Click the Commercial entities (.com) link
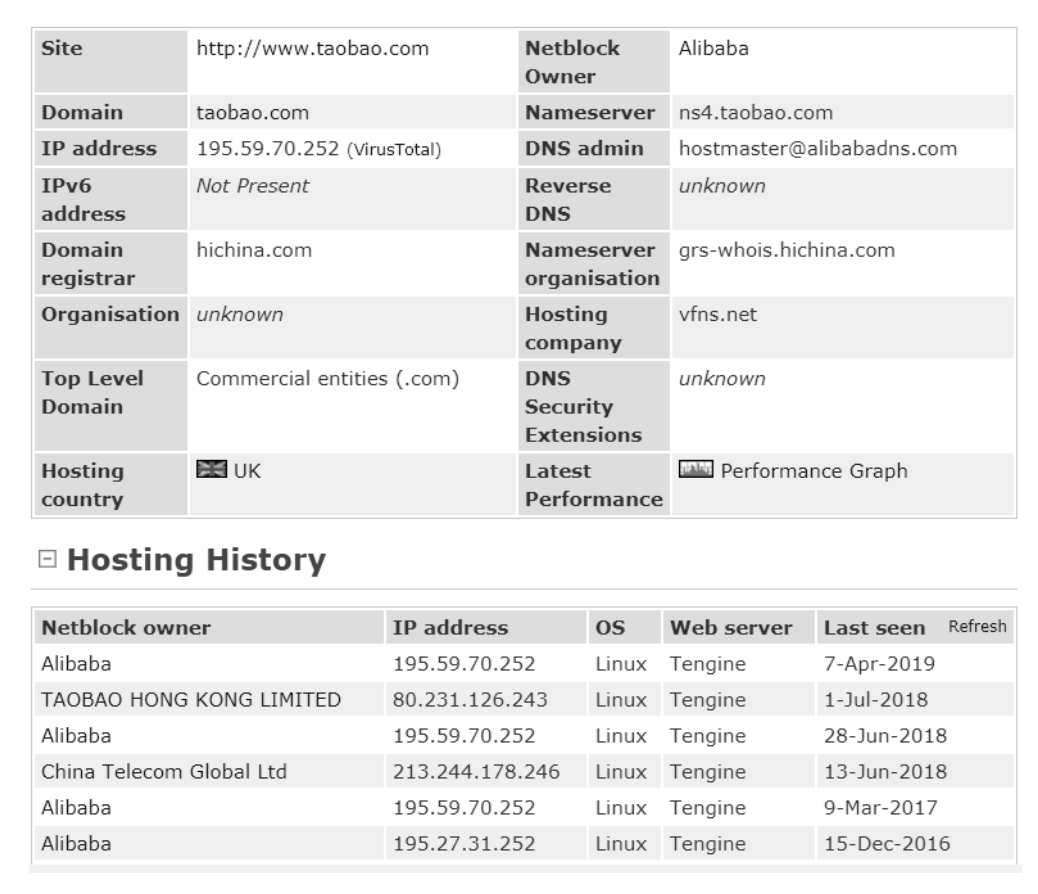The height and width of the screenshot is (894, 1038). pos(327,379)
